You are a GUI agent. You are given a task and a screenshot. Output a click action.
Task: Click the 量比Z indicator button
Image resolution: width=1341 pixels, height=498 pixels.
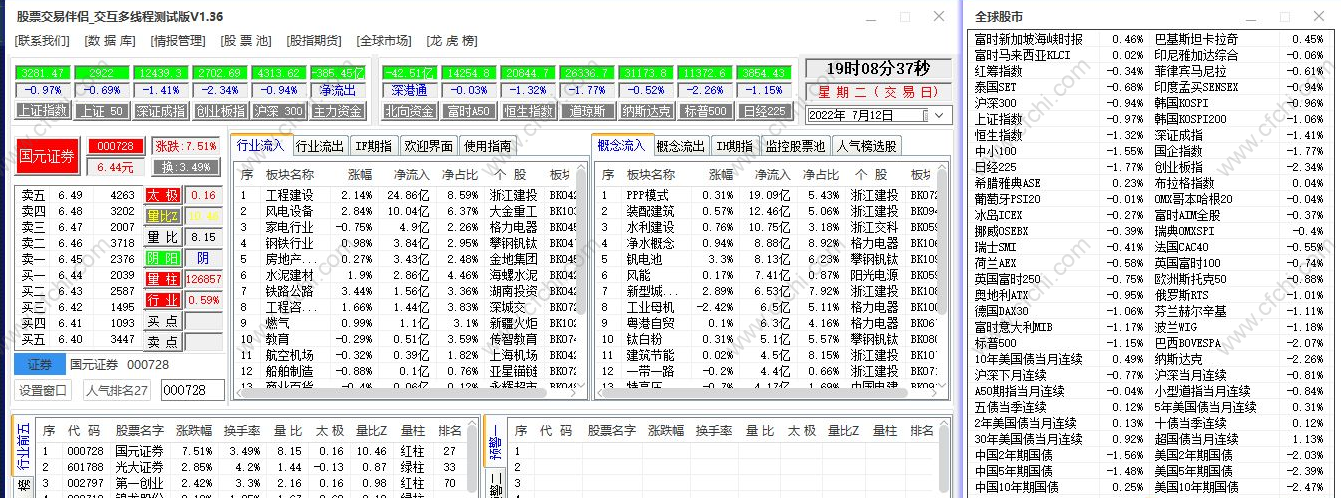click(x=163, y=216)
